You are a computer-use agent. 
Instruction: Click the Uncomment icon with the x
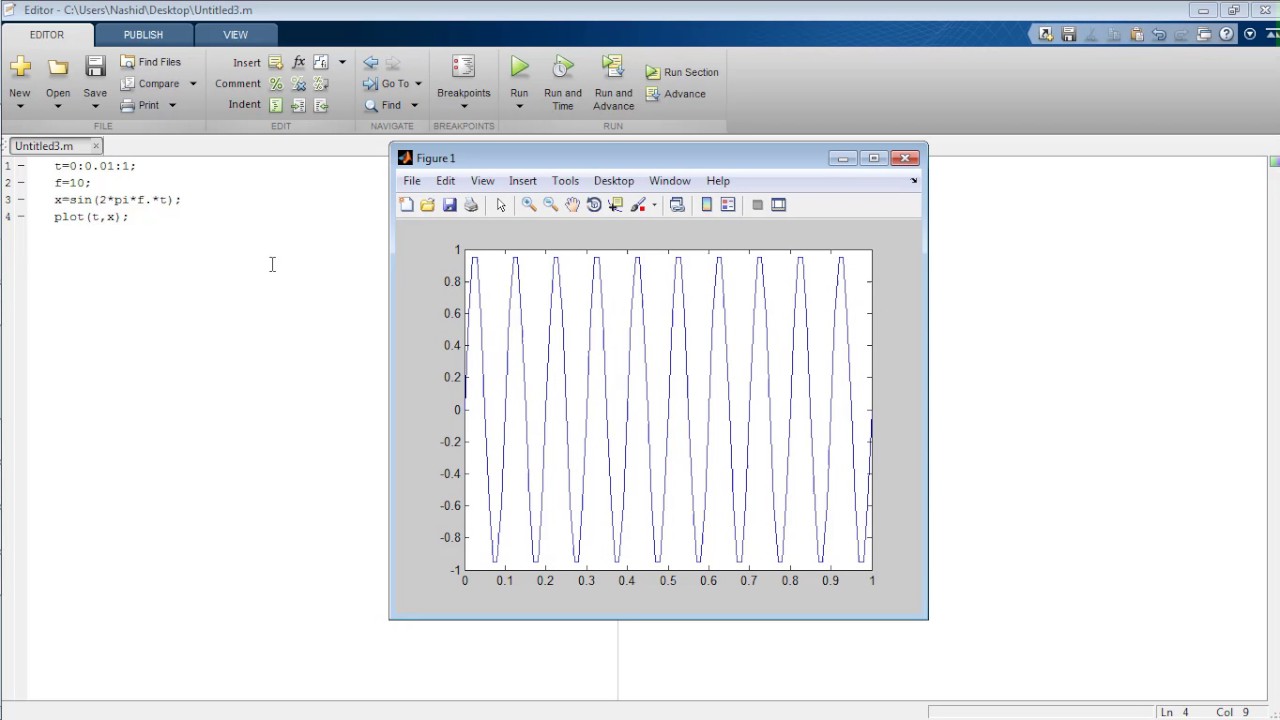point(298,84)
